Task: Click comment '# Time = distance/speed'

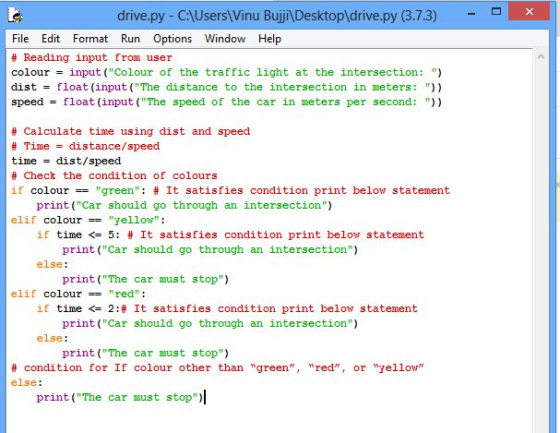Action: click(85, 146)
